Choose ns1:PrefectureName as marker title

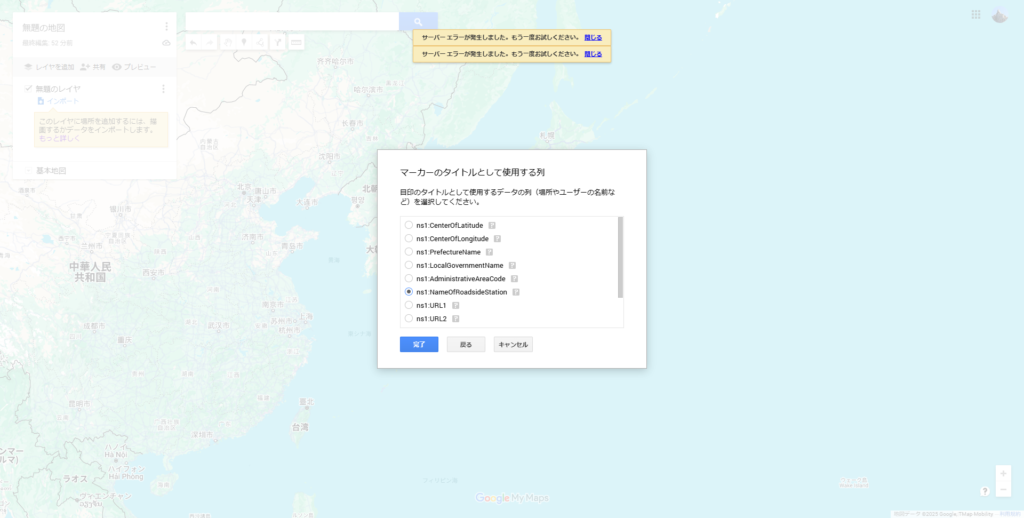409,251
